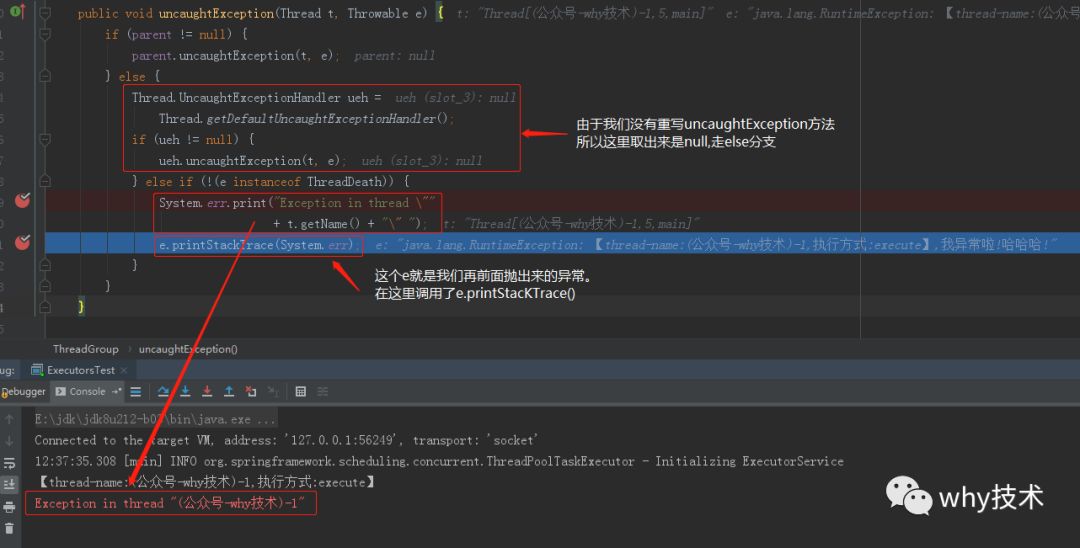Click the Drop Frame icon

point(251,392)
